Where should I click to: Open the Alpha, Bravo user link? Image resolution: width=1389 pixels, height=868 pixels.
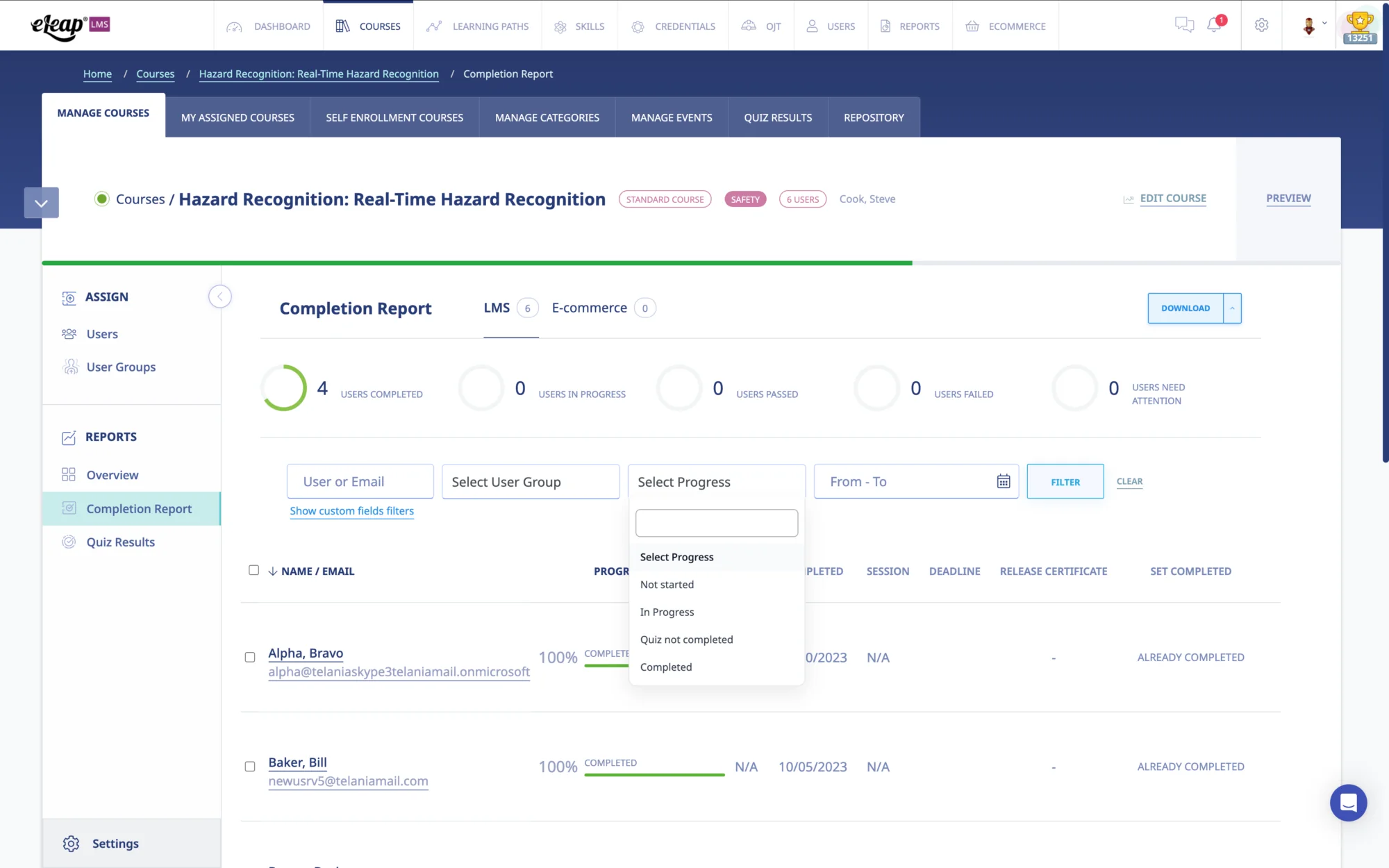(306, 653)
